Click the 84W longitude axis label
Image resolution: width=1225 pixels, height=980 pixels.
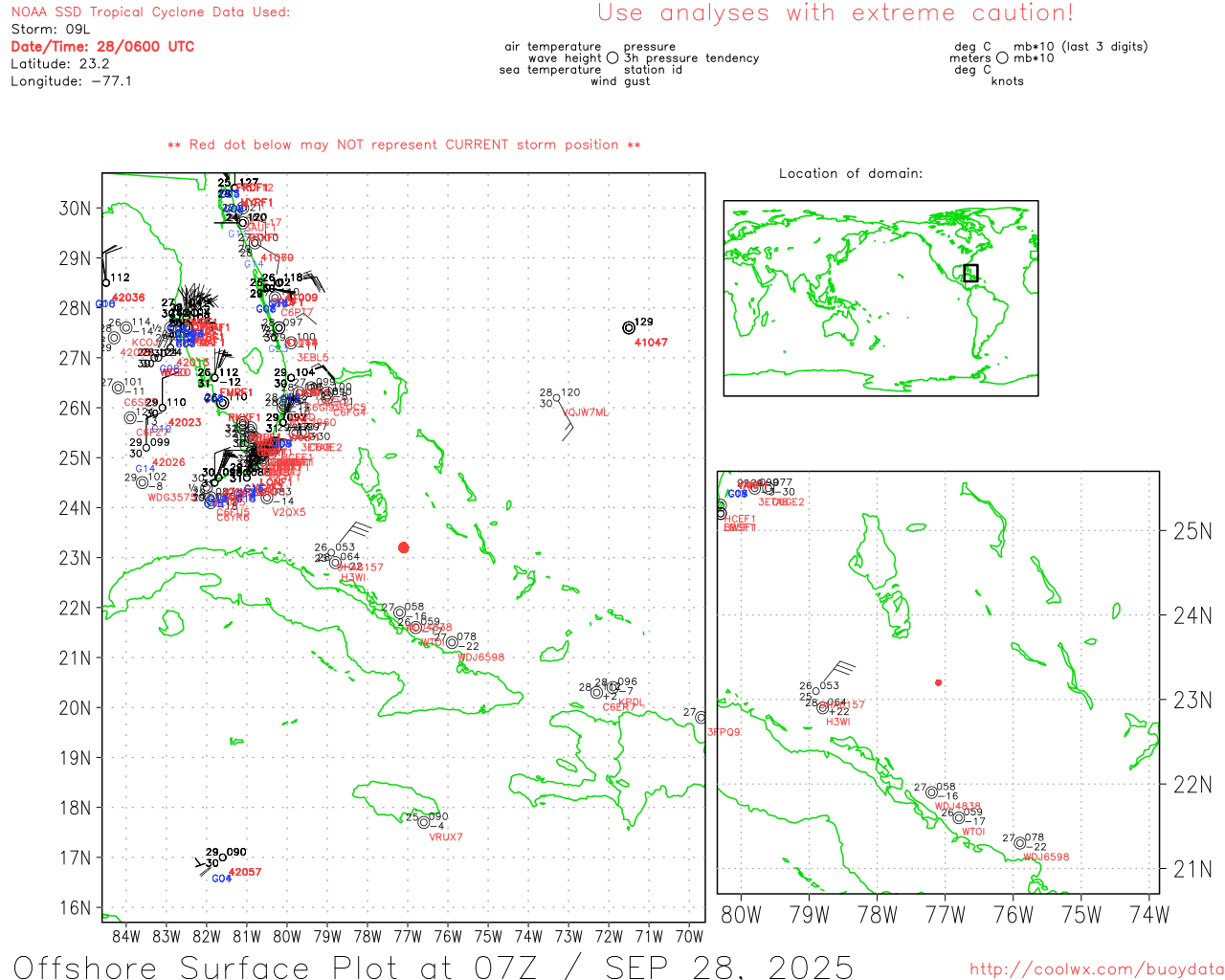pyautogui.click(x=125, y=936)
